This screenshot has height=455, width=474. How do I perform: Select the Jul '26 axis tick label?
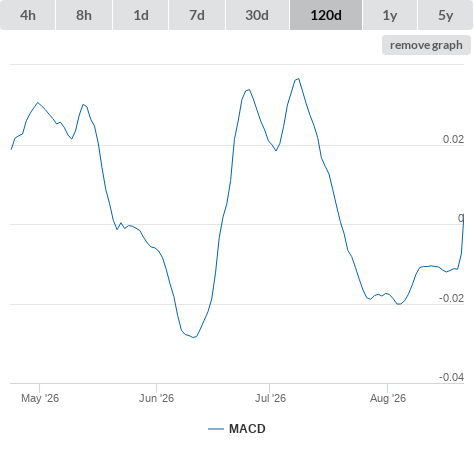pyautogui.click(x=270, y=398)
